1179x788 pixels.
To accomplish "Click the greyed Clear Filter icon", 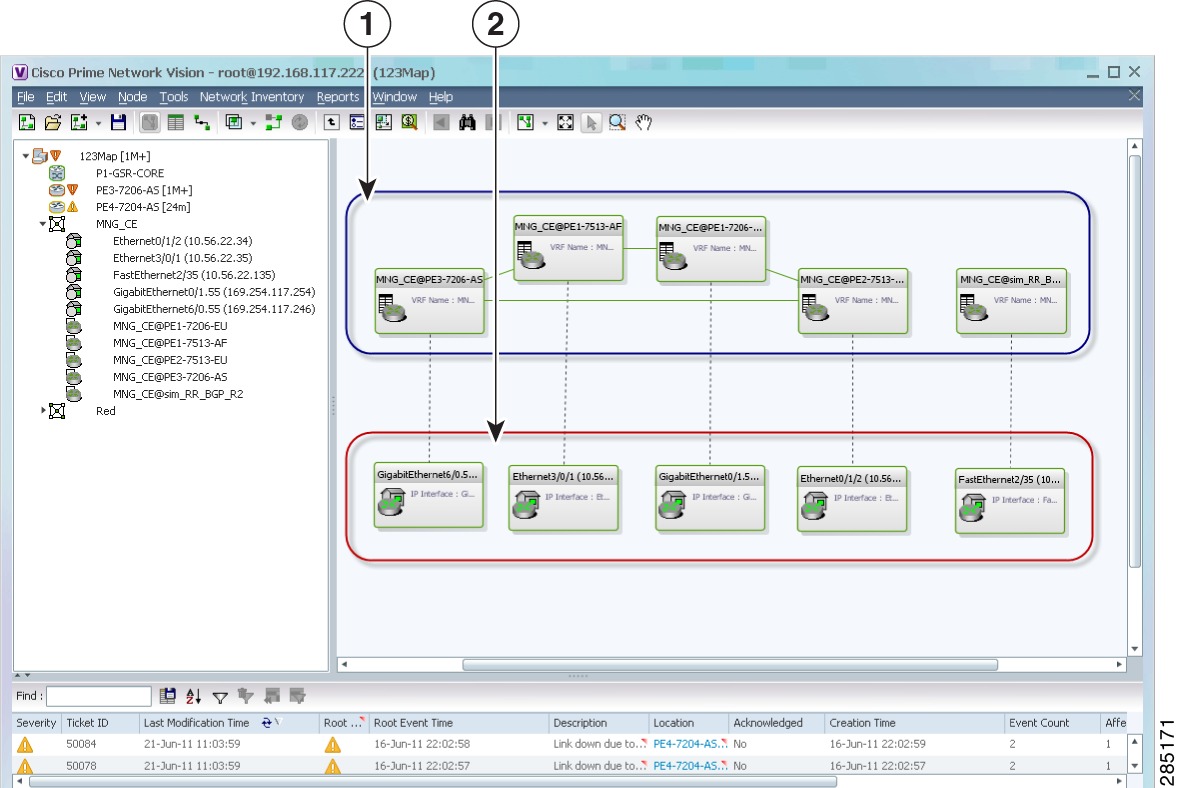I will coord(245,696).
